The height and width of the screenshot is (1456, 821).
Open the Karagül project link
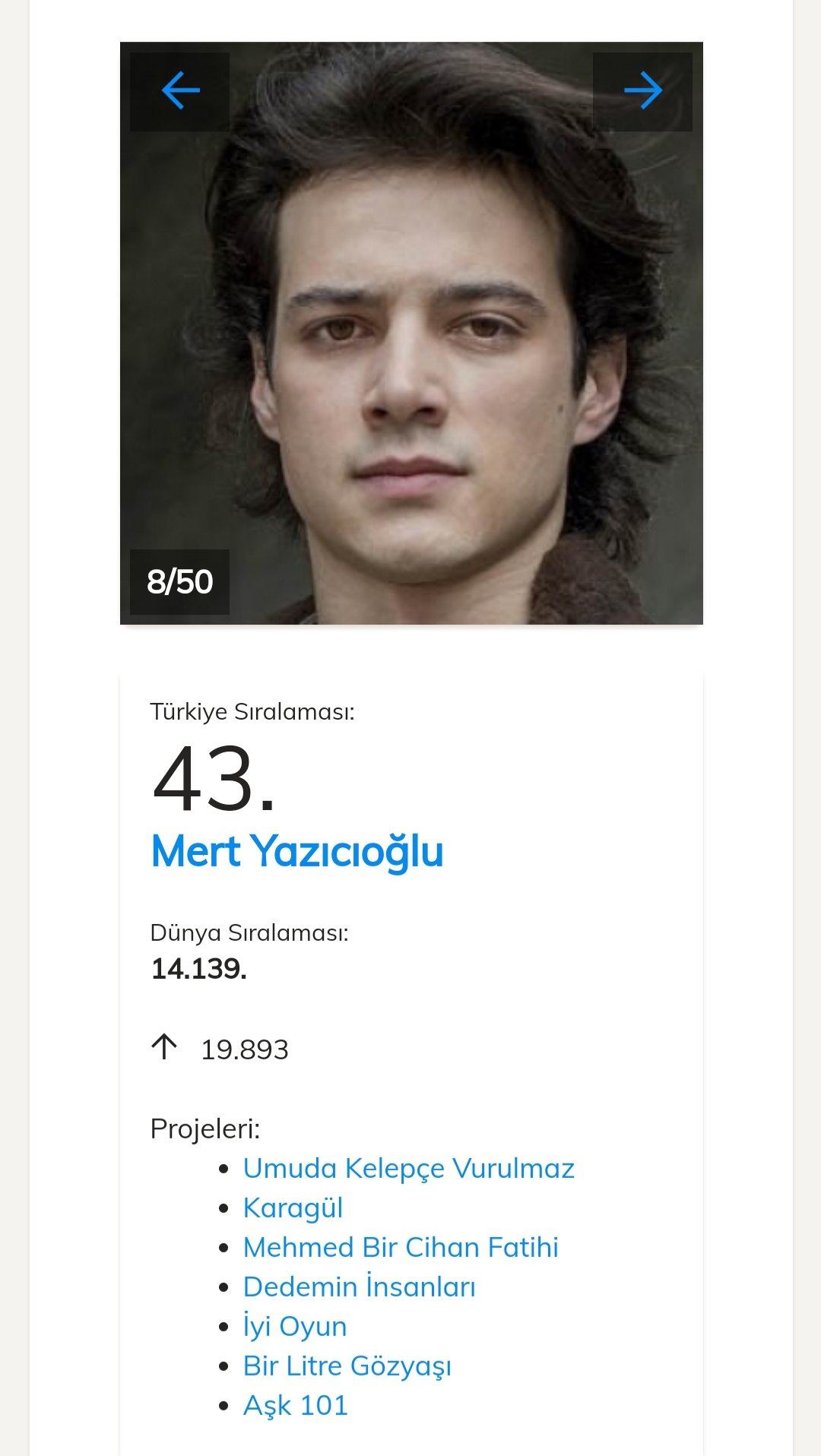tap(293, 1208)
